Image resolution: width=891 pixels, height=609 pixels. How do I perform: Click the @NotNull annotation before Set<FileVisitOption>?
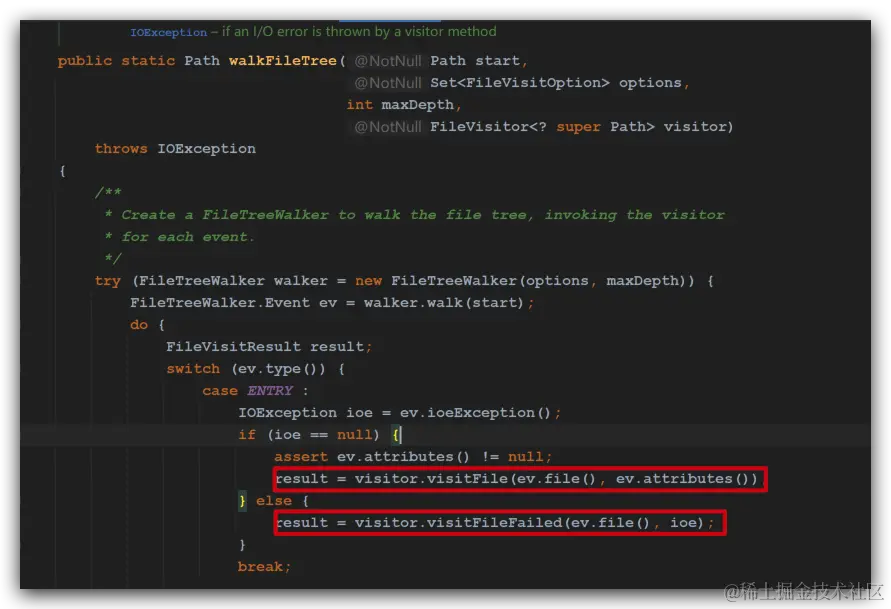388,83
